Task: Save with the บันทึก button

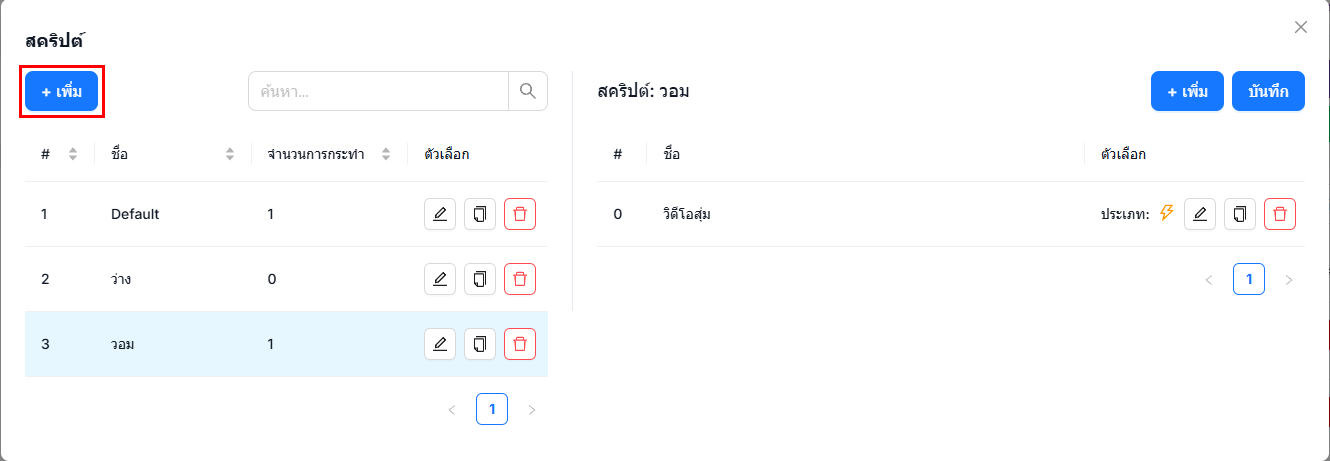Action: [x=1268, y=91]
